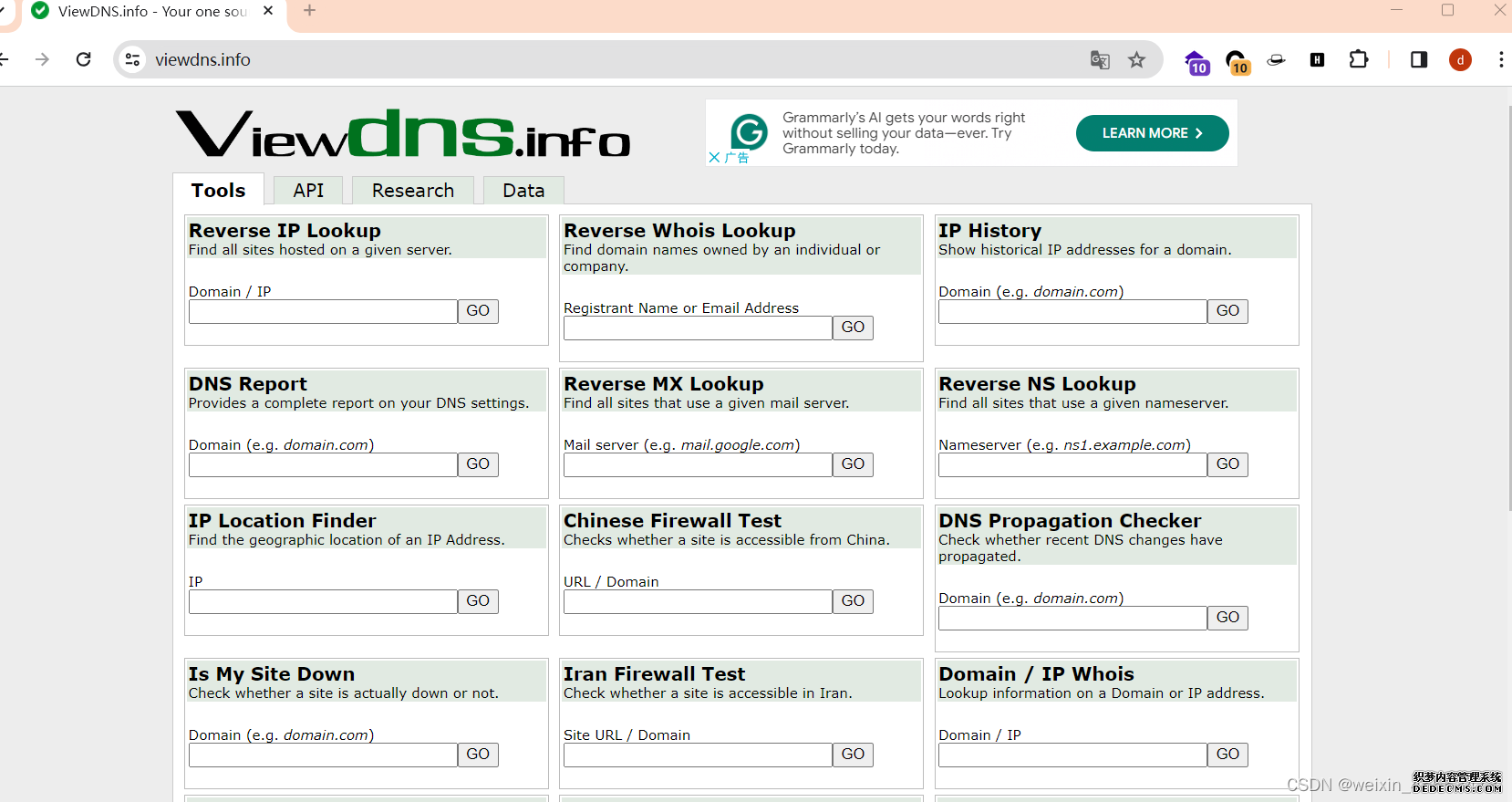The width and height of the screenshot is (1512, 802).
Task: Click the browser reload page icon
Action: click(83, 59)
